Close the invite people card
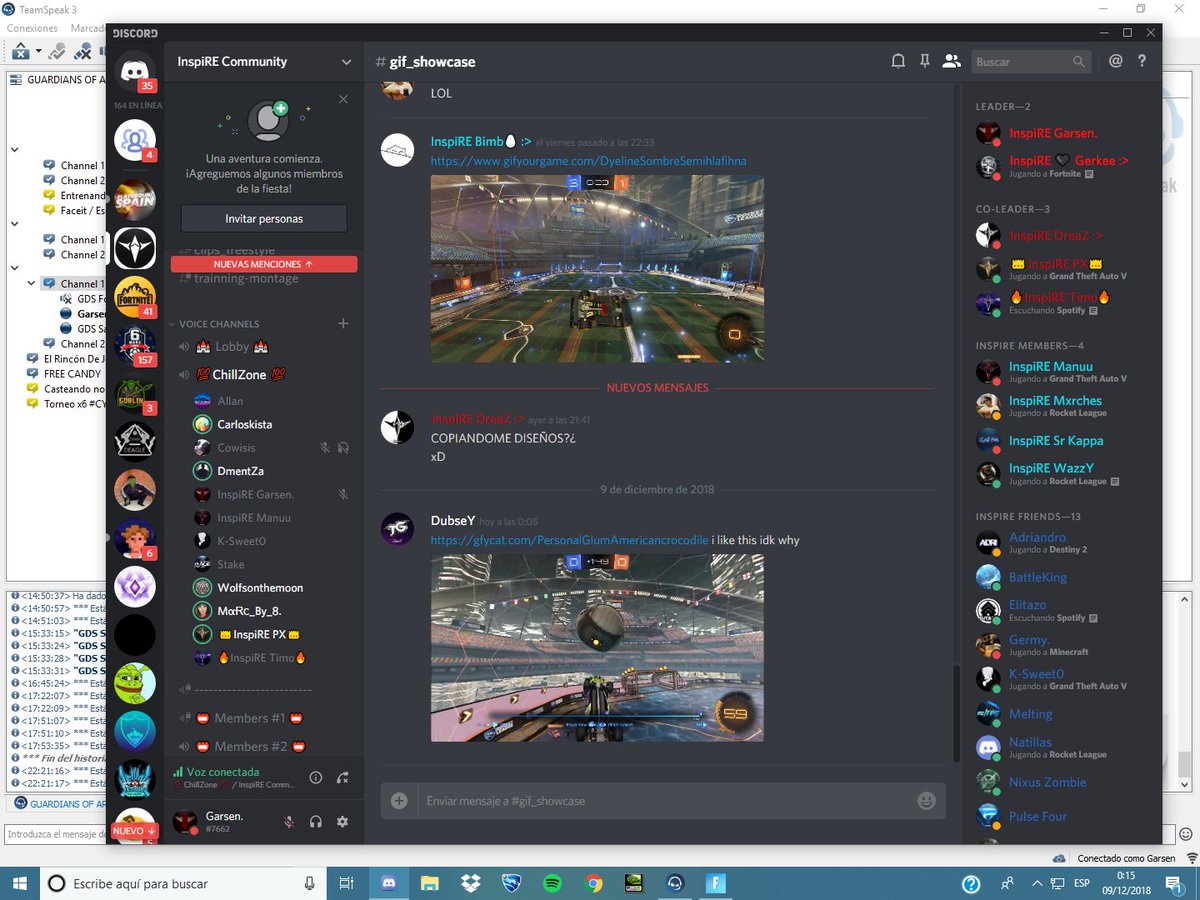This screenshot has height=900, width=1200. click(x=343, y=99)
